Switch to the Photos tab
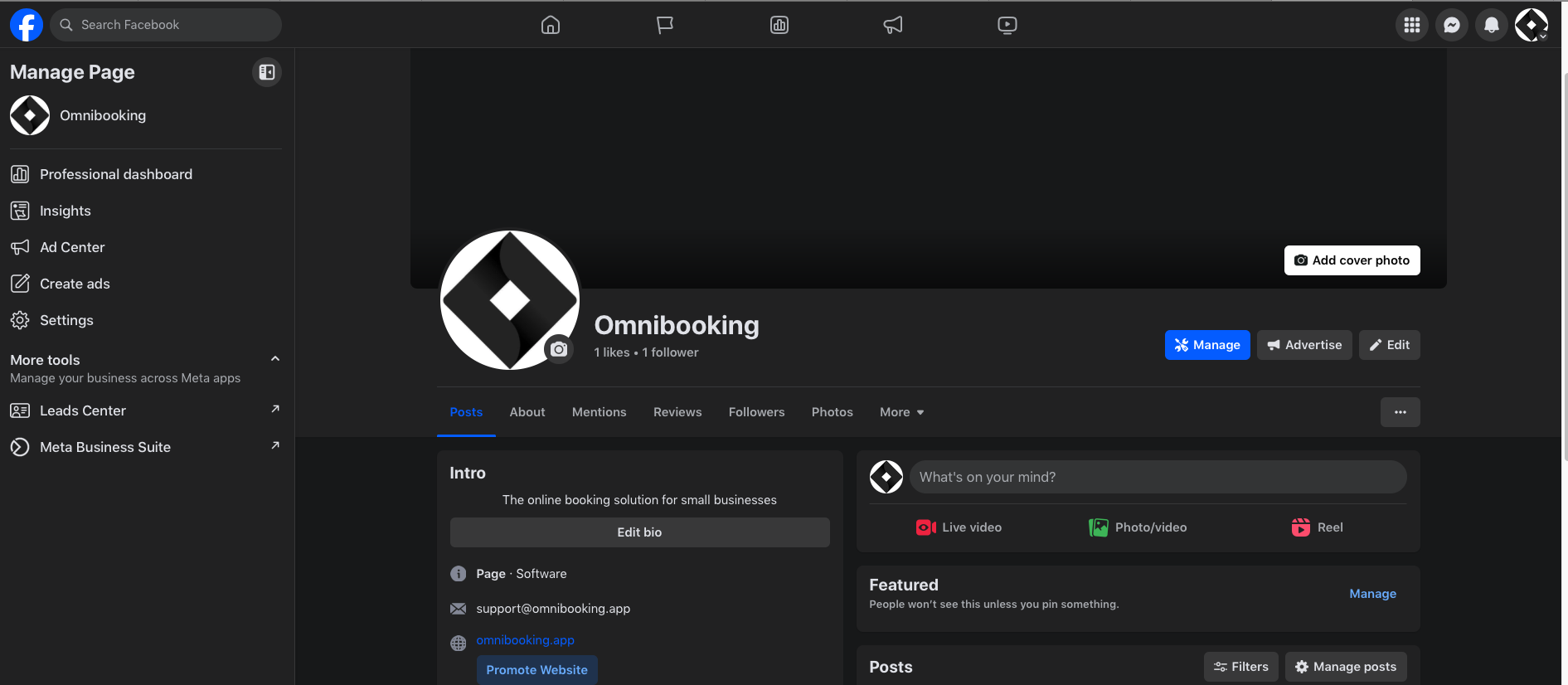This screenshot has width=1568, height=685. [832, 412]
